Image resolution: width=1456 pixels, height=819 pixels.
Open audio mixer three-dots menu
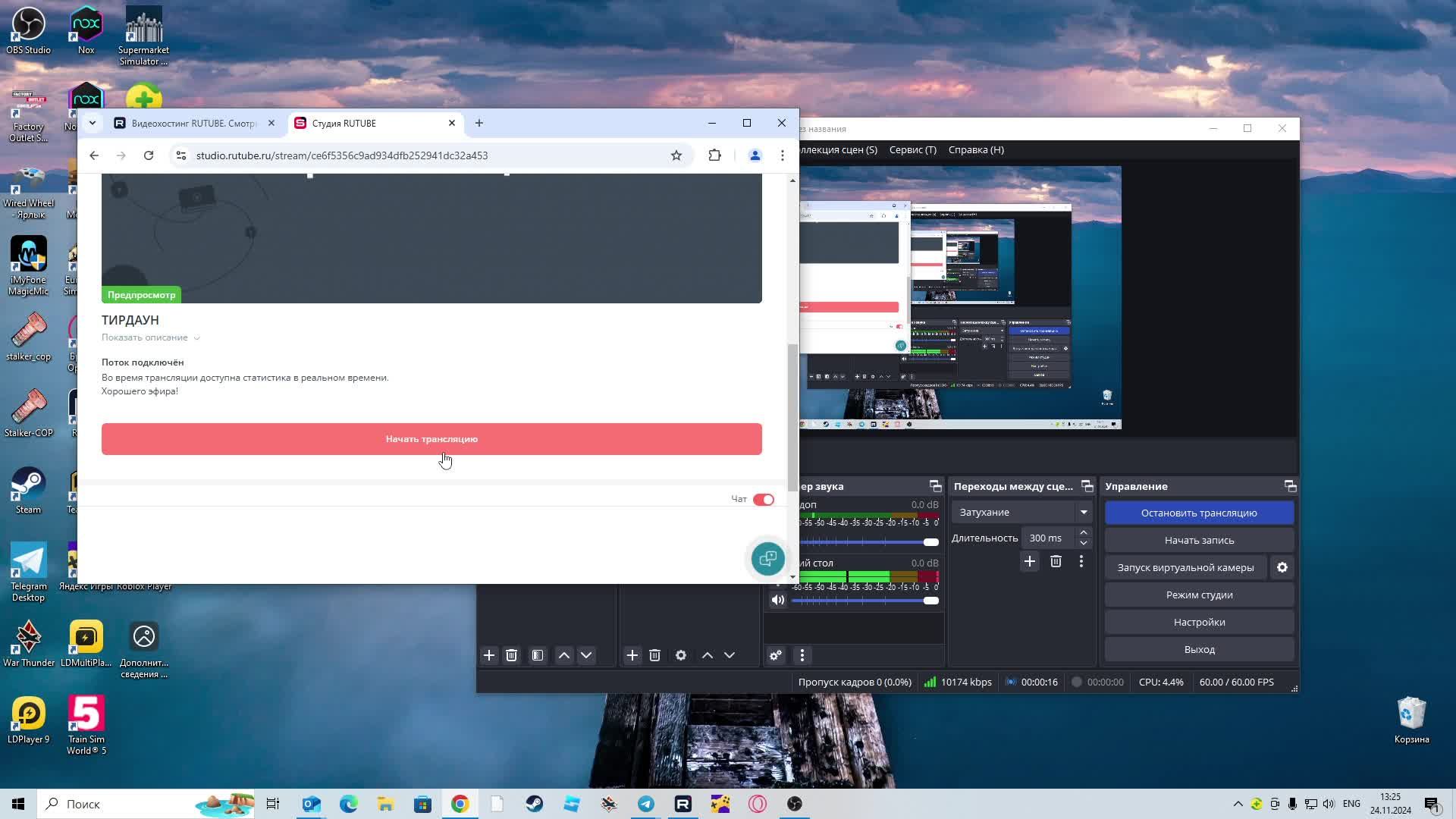click(x=802, y=655)
